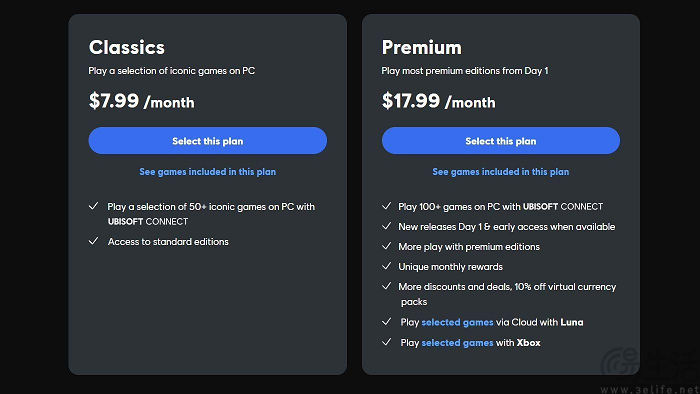The height and width of the screenshot is (394, 700).
Task: Click checkmark beside 'New releases Day 1'
Action: pos(387,226)
